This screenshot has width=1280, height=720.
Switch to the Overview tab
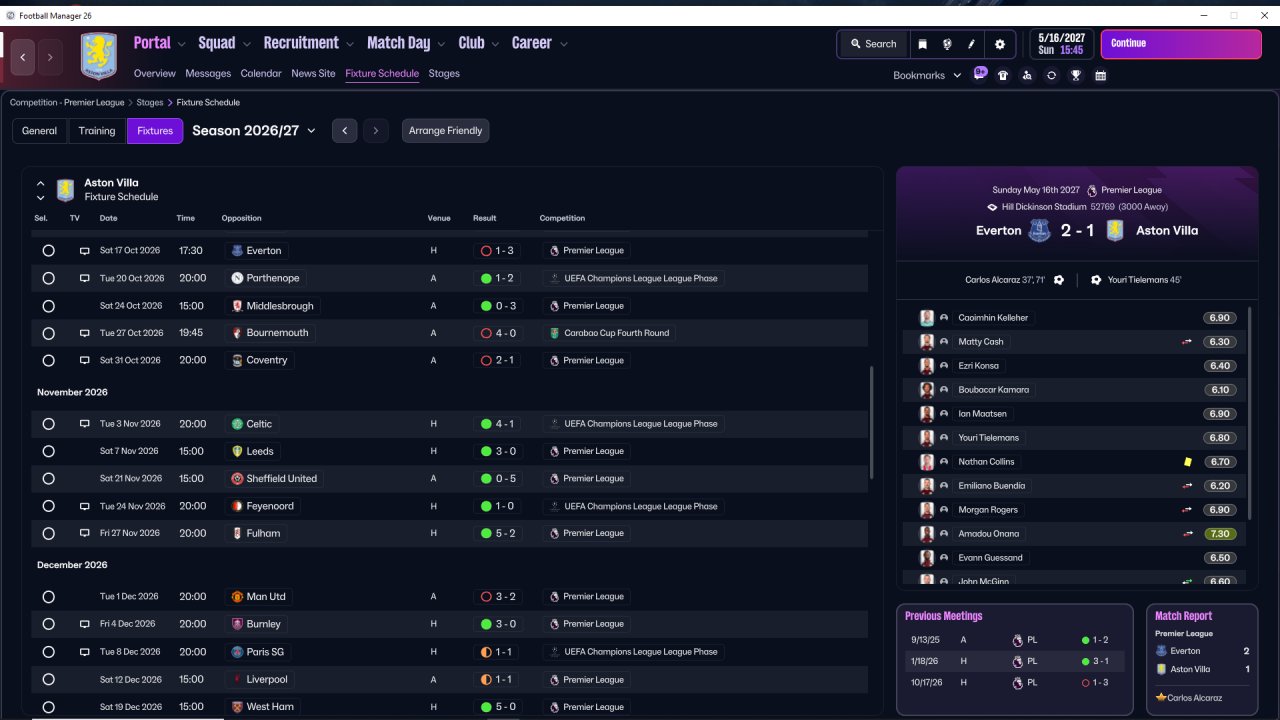pos(155,74)
